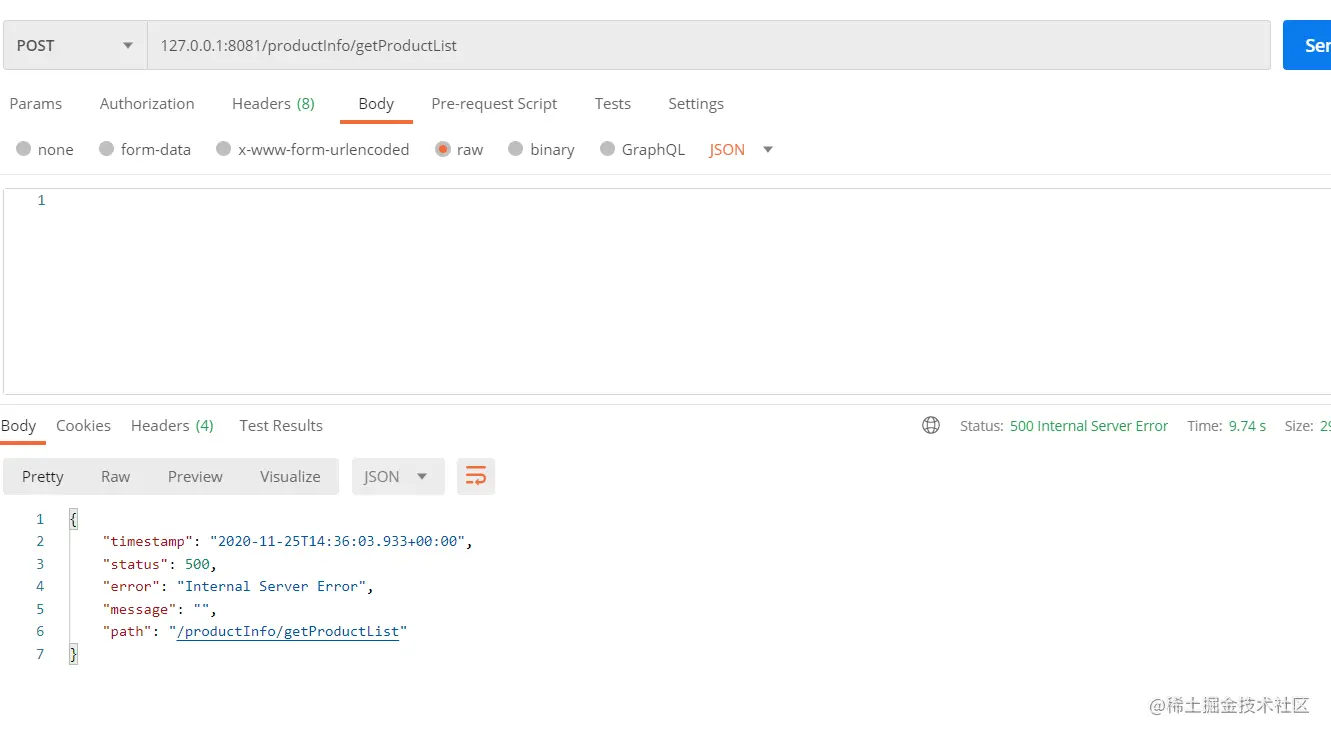Click the "timestamp" key in response
Viewport: 1331px width, 737px height.
(x=148, y=541)
